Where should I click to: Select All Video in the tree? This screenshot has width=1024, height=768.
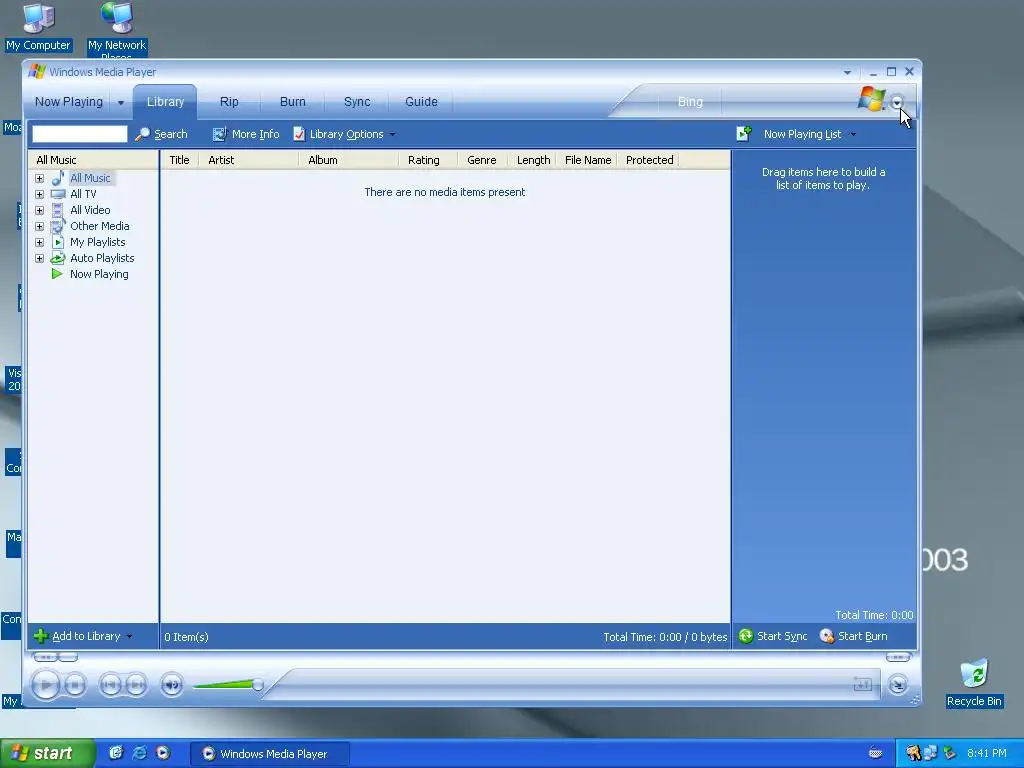click(x=90, y=210)
